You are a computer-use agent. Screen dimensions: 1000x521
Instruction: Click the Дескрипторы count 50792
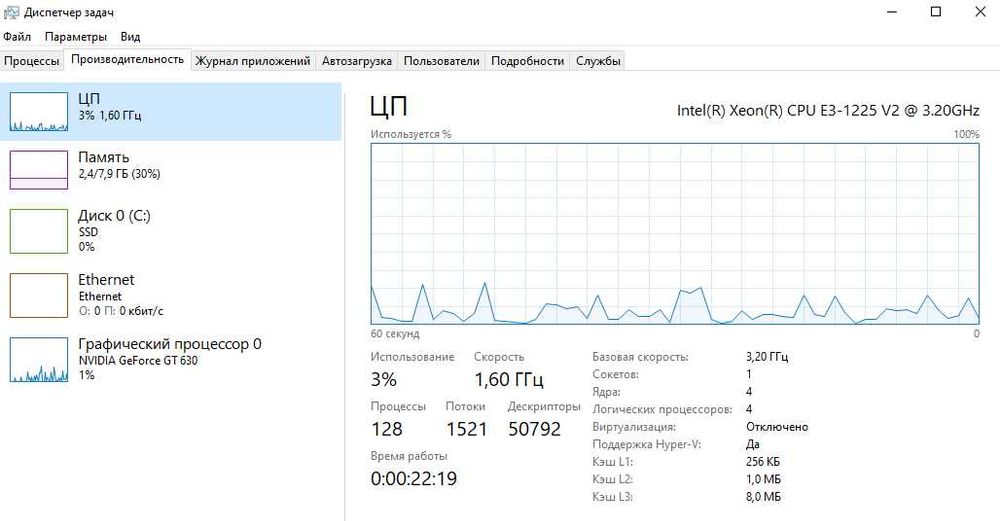(x=534, y=429)
